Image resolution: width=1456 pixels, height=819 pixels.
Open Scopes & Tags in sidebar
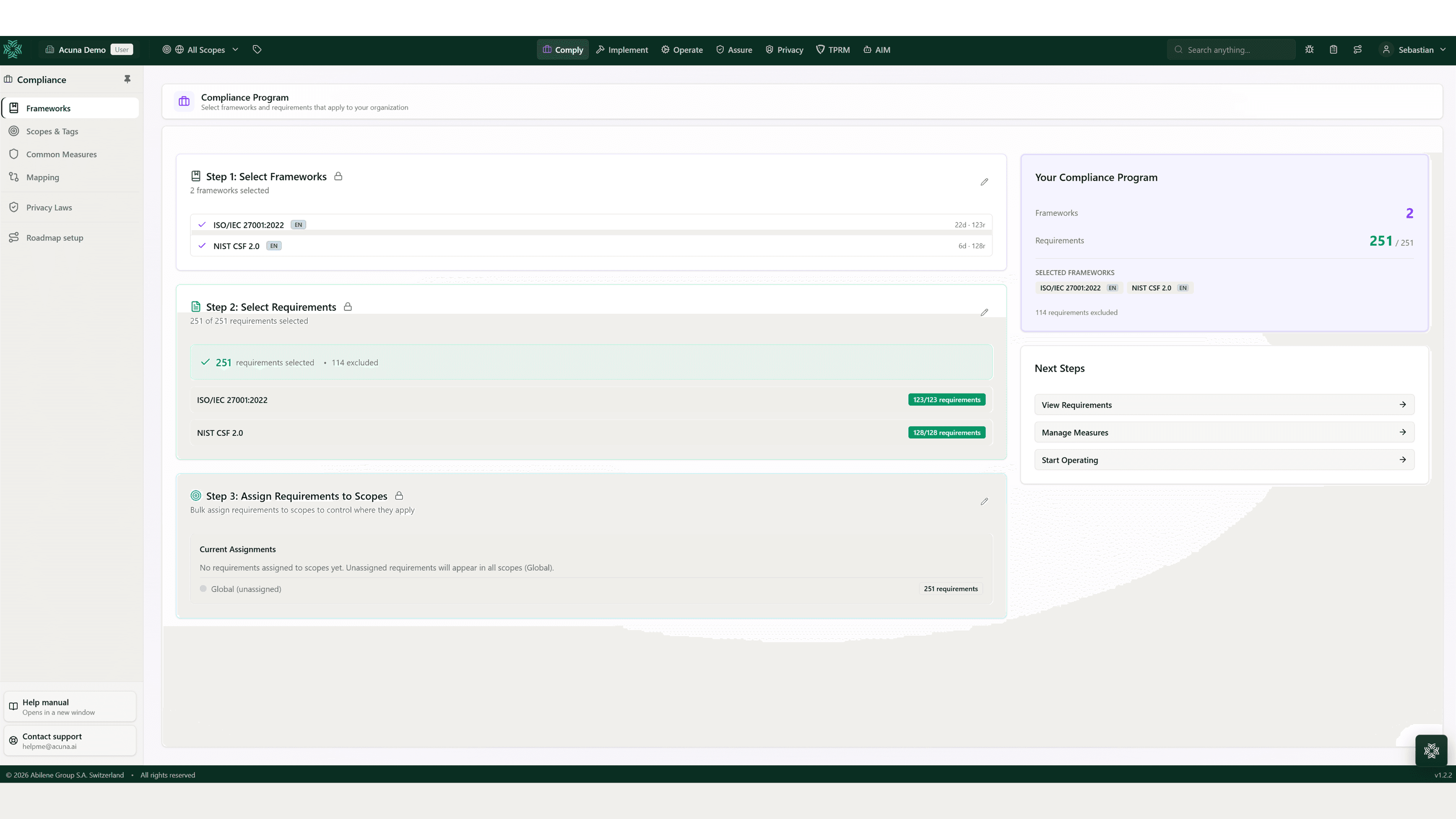point(71,131)
